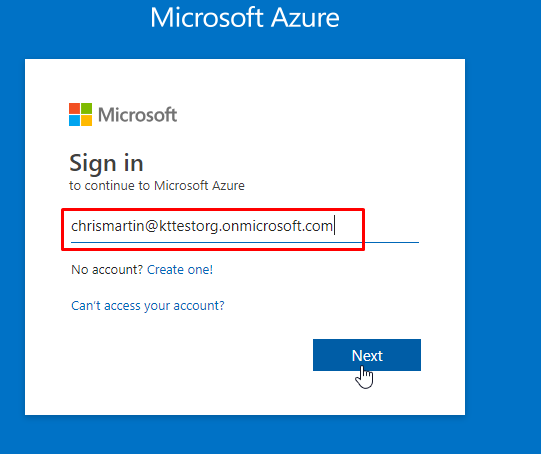Place cursor on 'onmicrosoft.com' in email field
The height and width of the screenshot is (454, 541).
(277, 226)
